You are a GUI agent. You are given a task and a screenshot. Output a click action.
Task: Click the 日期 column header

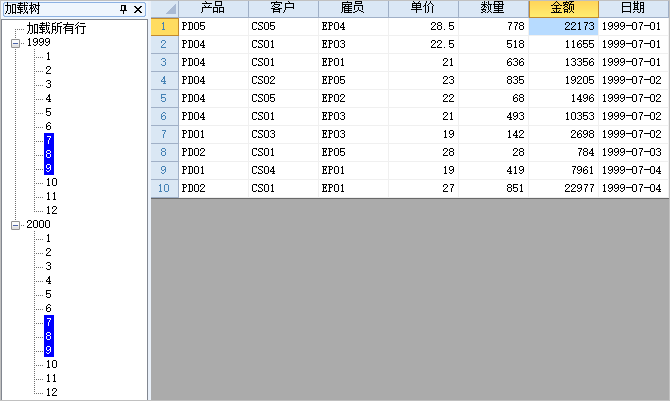(x=633, y=8)
